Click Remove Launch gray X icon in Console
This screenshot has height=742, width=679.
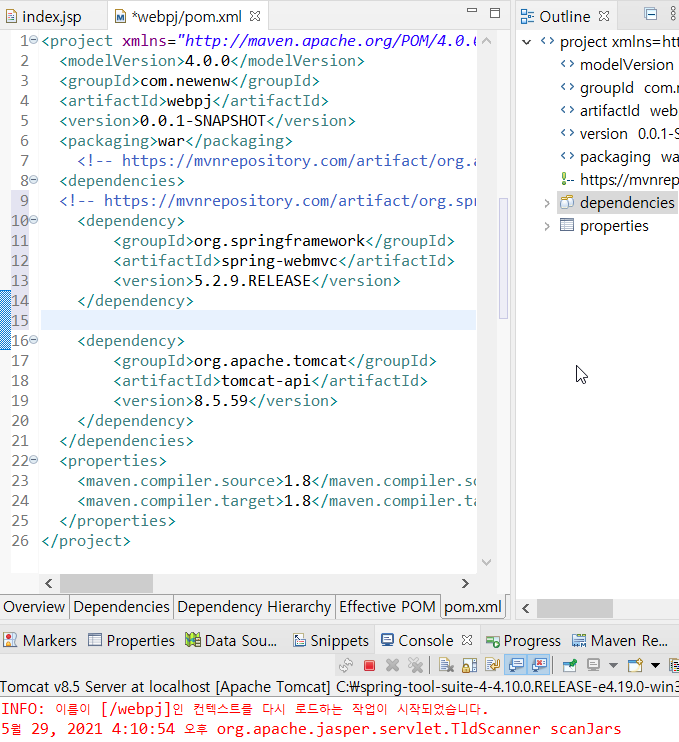tap(392, 666)
